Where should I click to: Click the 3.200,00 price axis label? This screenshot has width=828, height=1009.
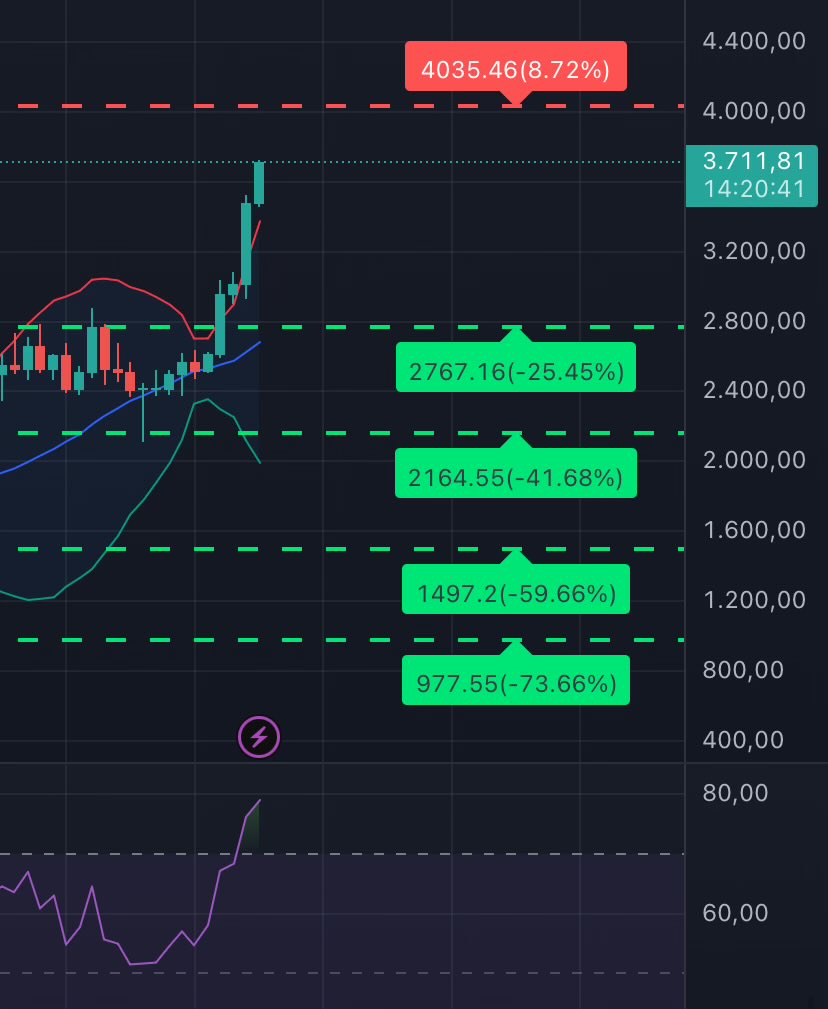[x=754, y=251]
